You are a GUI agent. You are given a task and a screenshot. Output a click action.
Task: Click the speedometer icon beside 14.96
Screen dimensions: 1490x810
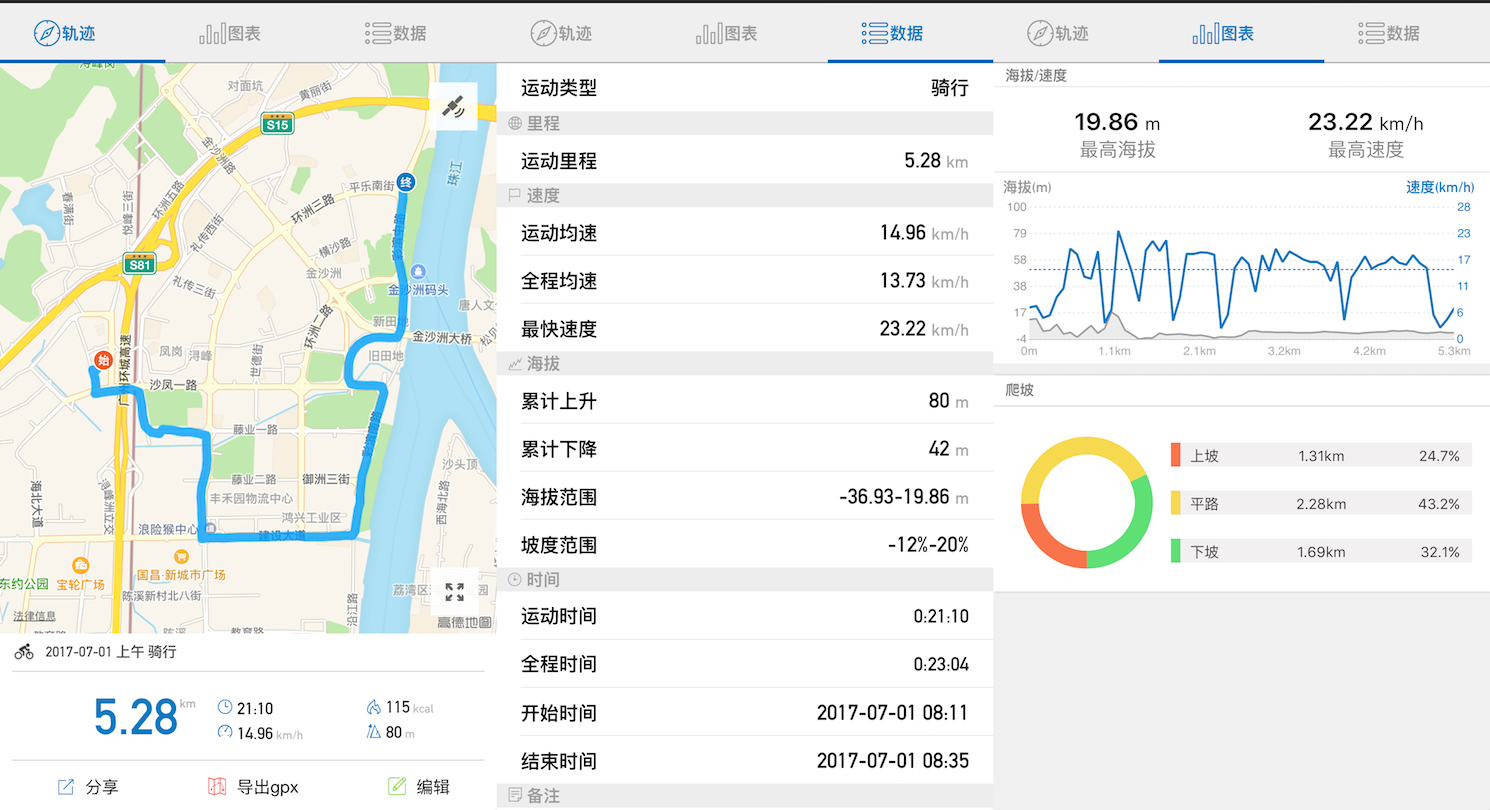tap(225, 732)
